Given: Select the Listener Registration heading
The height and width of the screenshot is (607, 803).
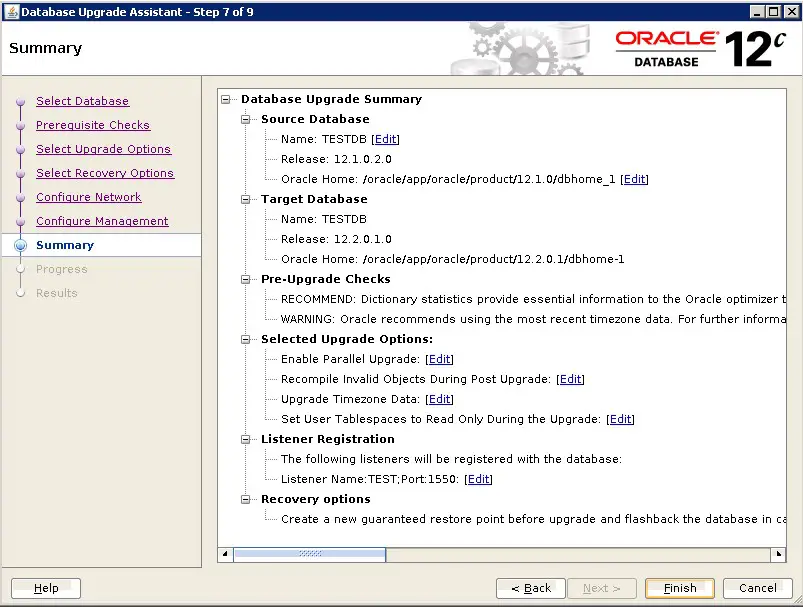Looking at the screenshot, I should 328,439.
